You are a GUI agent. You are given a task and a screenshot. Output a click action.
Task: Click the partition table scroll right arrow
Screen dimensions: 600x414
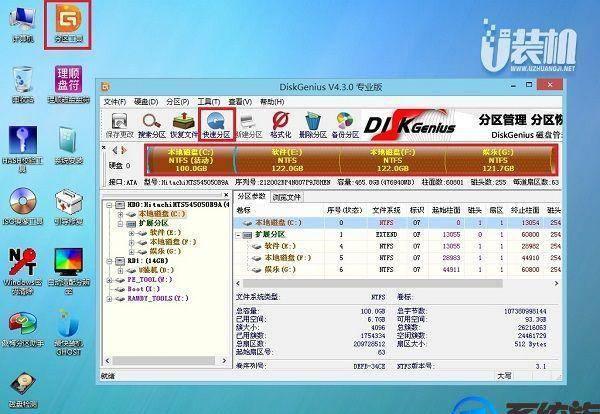point(556,284)
